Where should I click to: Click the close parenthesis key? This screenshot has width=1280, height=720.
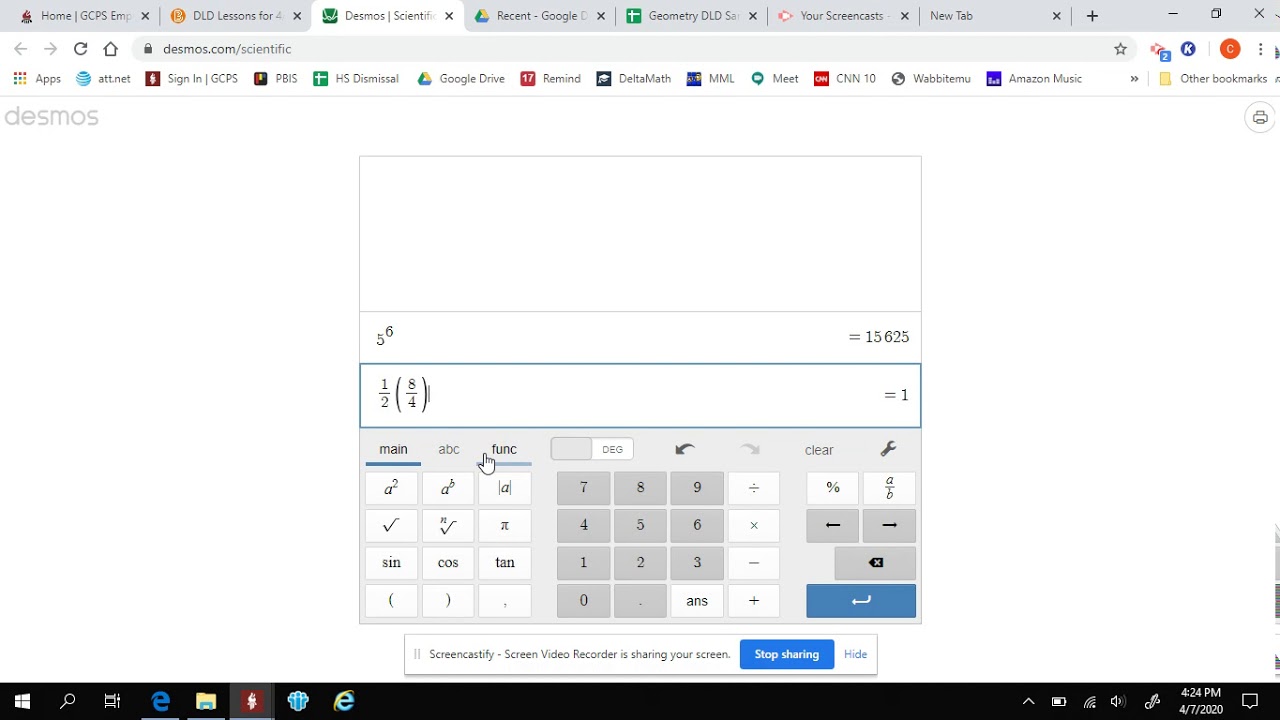point(448,601)
